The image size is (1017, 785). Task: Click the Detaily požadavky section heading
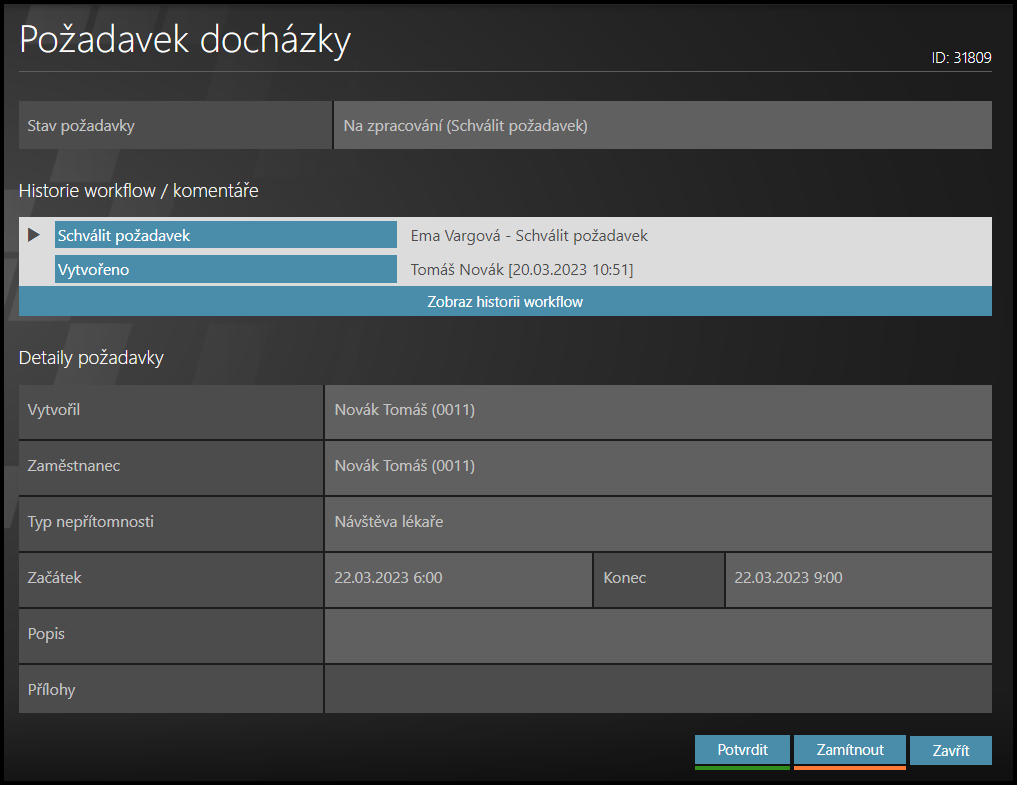[91, 357]
